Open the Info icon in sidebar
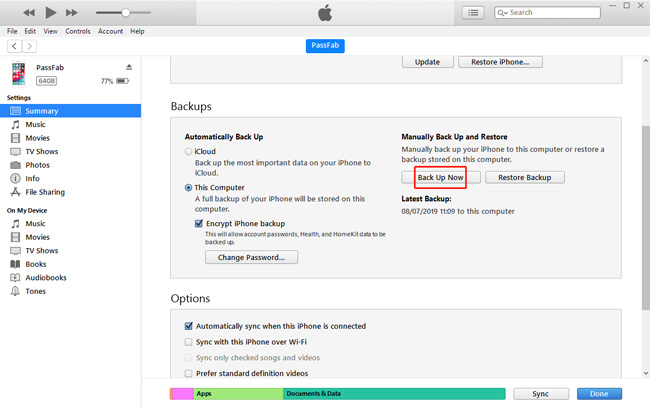The height and width of the screenshot is (409, 650). [x=15, y=179]
